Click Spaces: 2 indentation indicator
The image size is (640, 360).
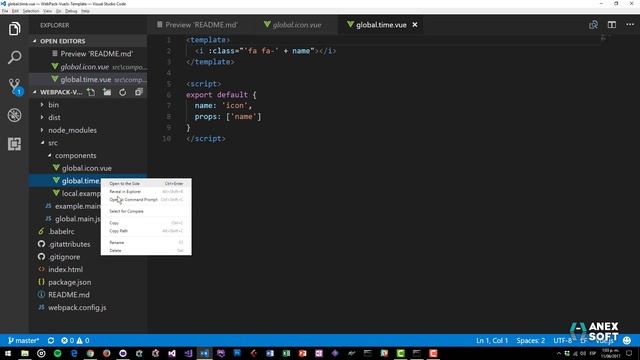[531, 340]
